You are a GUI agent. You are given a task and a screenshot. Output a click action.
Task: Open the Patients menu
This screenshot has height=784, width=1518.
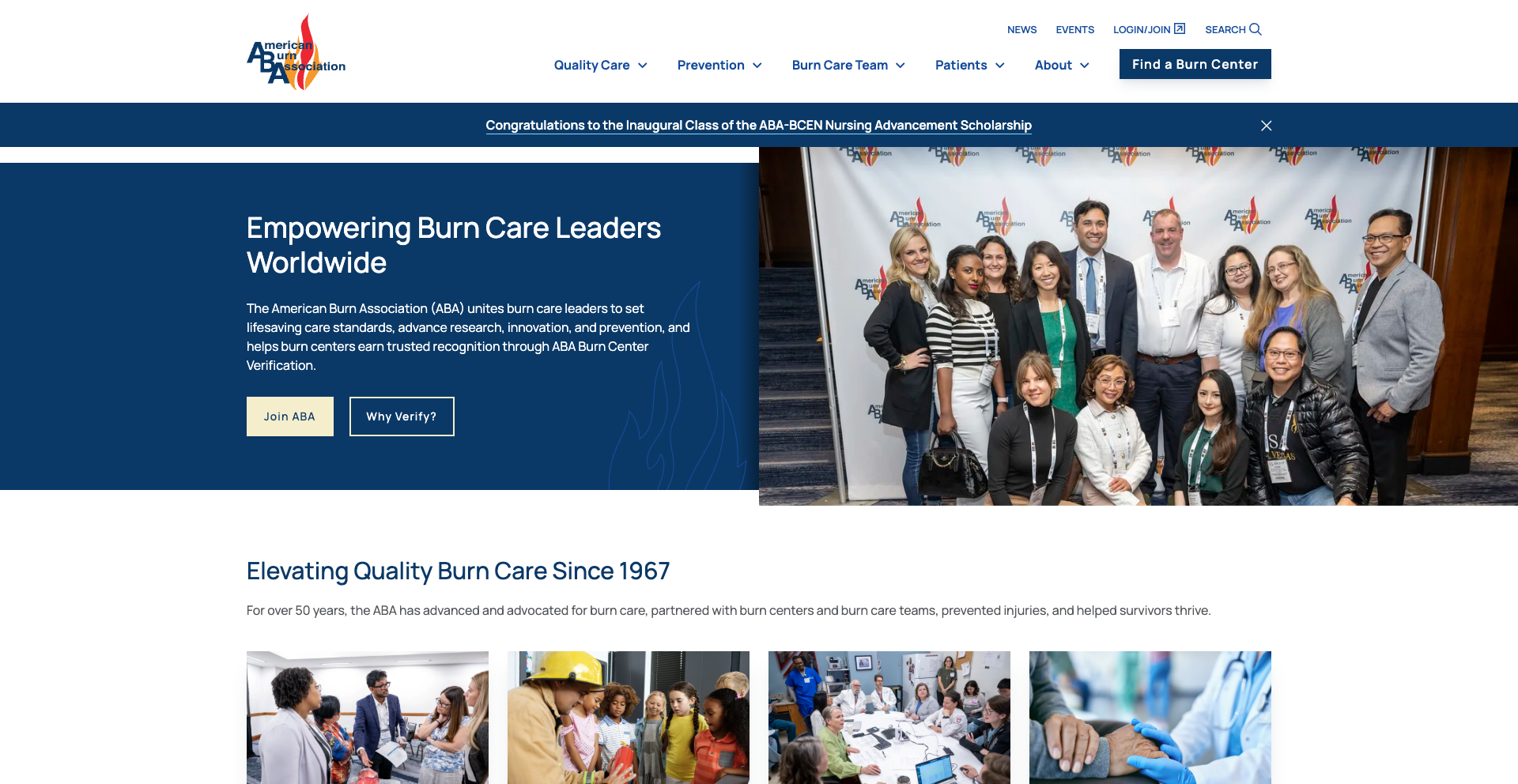click(961, 65)
